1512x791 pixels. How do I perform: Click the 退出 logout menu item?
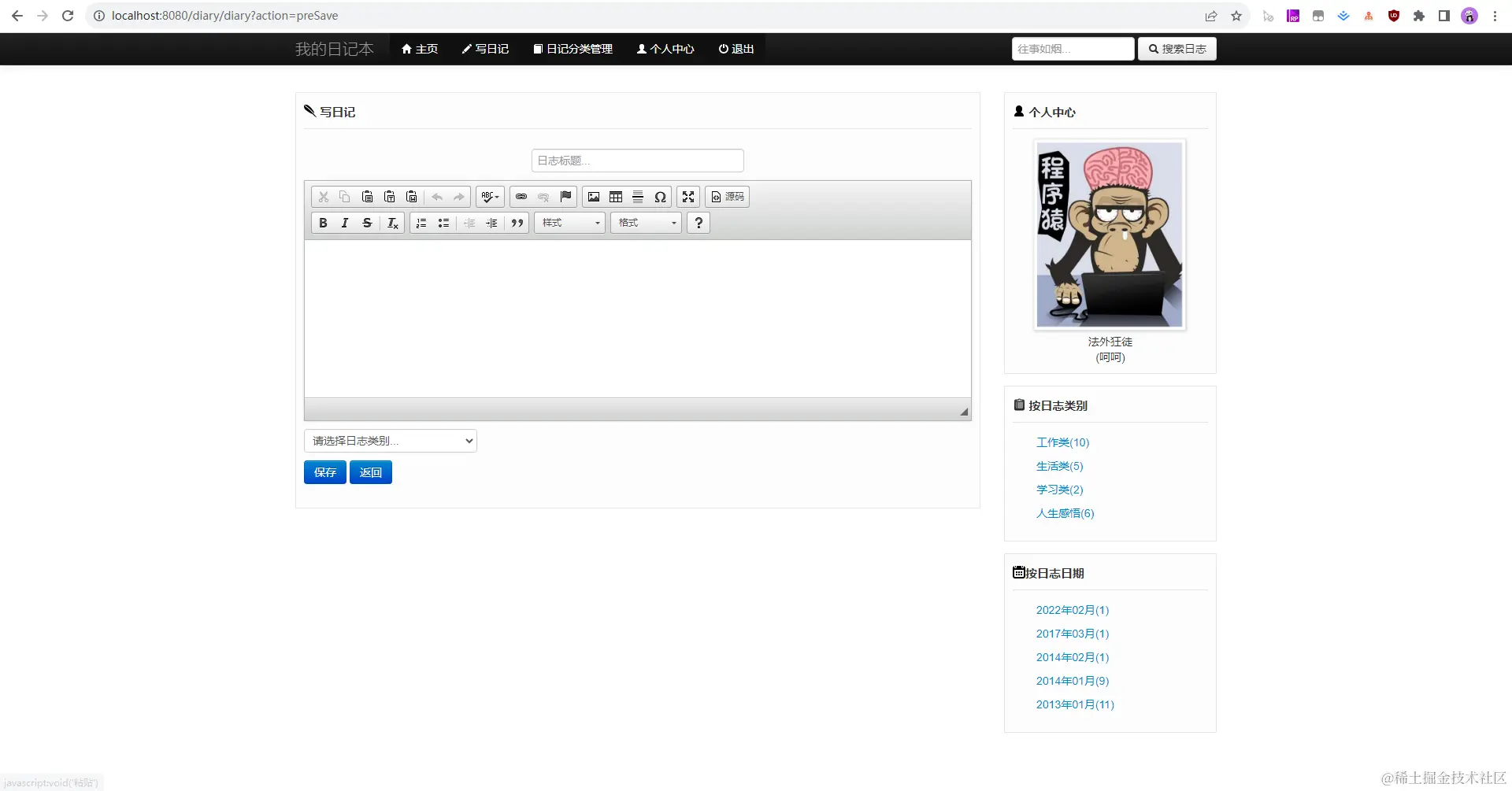click(736, 49)
